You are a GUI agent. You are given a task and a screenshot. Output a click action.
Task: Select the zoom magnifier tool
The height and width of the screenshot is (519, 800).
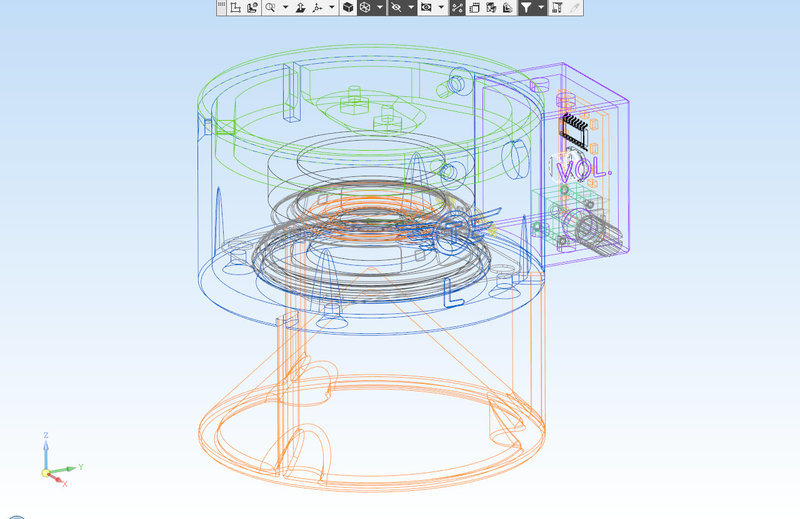(270, 8)
